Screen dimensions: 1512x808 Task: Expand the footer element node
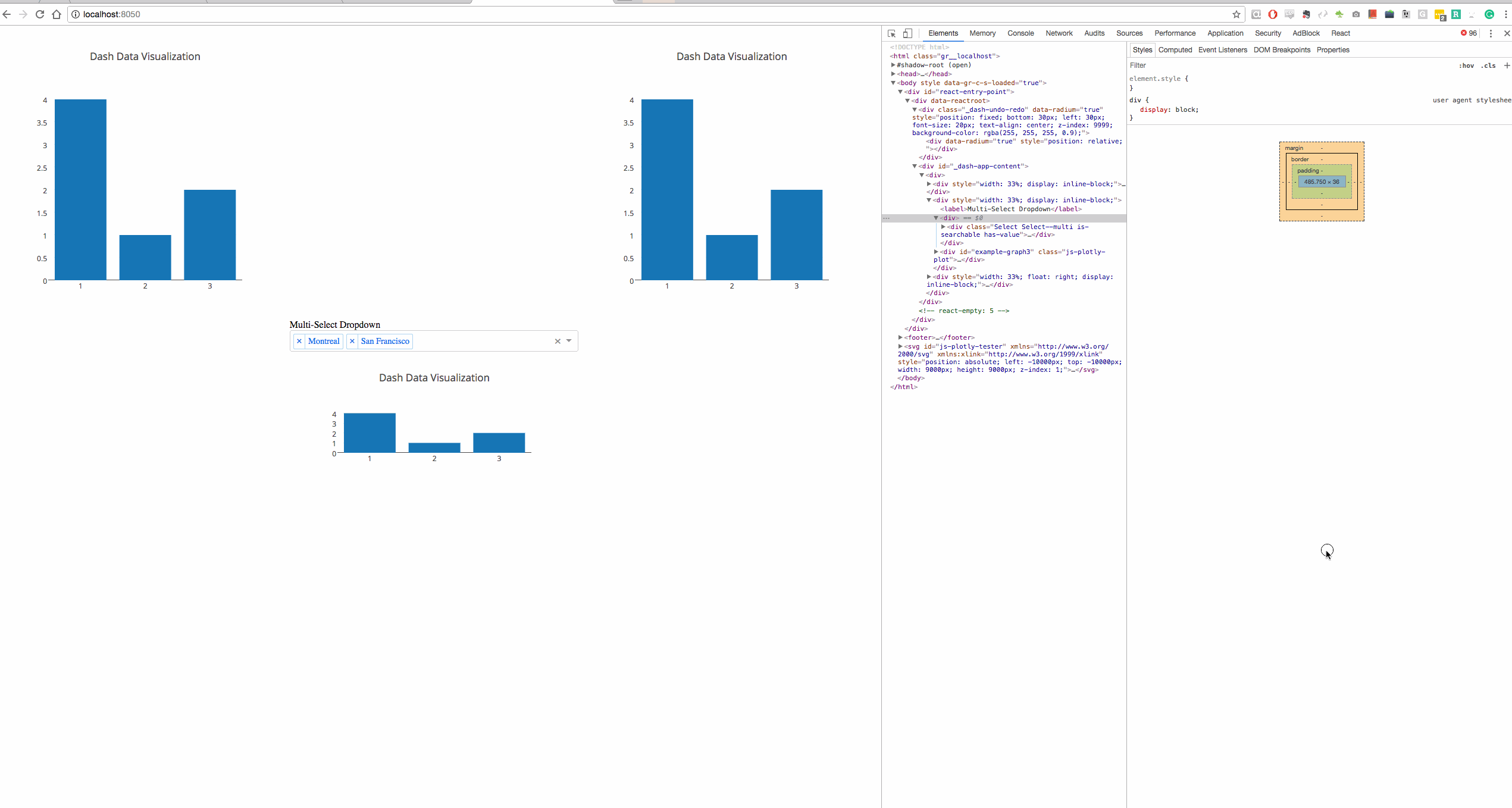coord(900,337)
